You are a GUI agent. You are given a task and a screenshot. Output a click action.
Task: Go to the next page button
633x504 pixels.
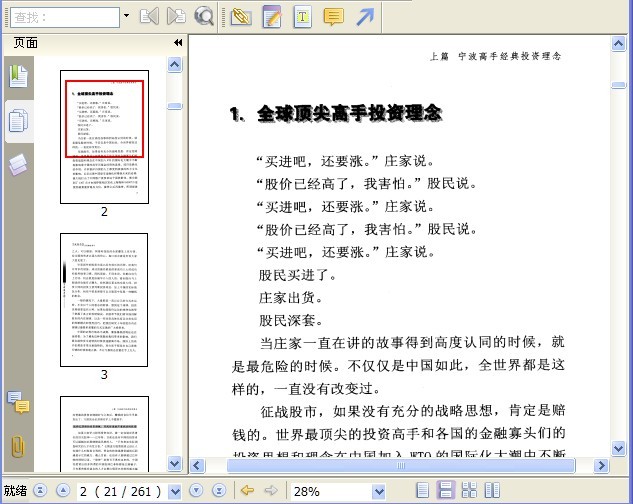[196, 491]
